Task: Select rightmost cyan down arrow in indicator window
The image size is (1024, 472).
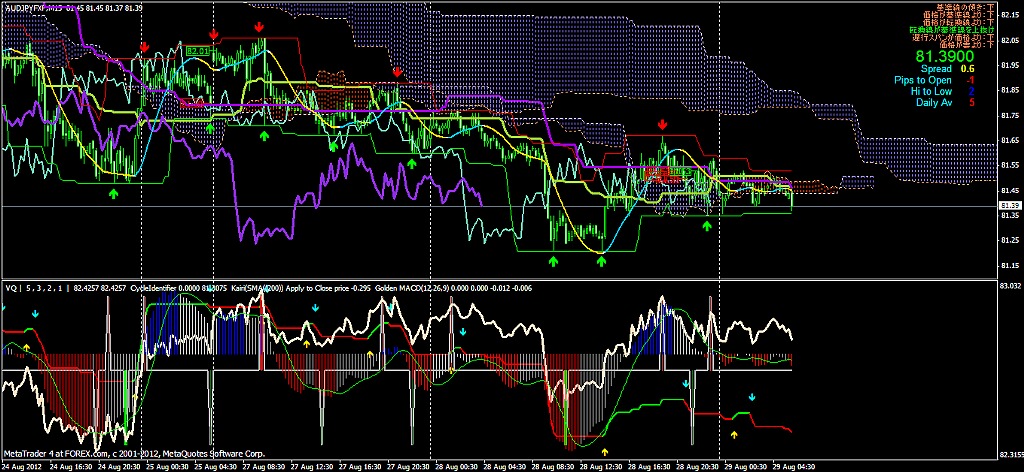Action: click(x=752, y=396)
